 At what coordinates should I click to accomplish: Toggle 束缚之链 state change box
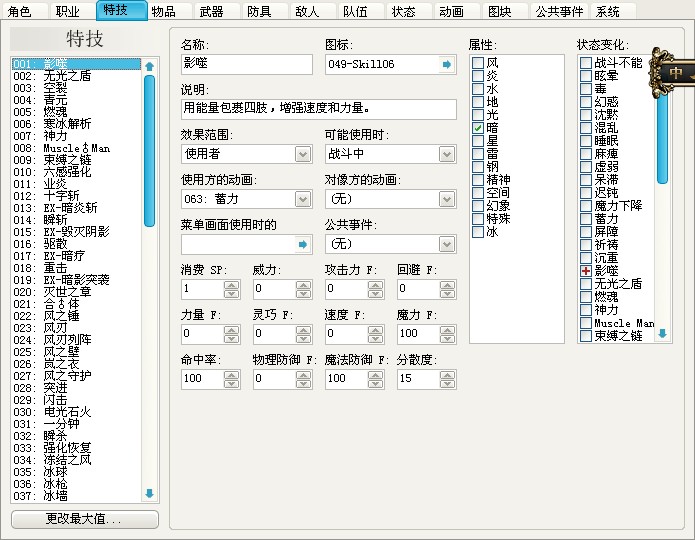586,336
